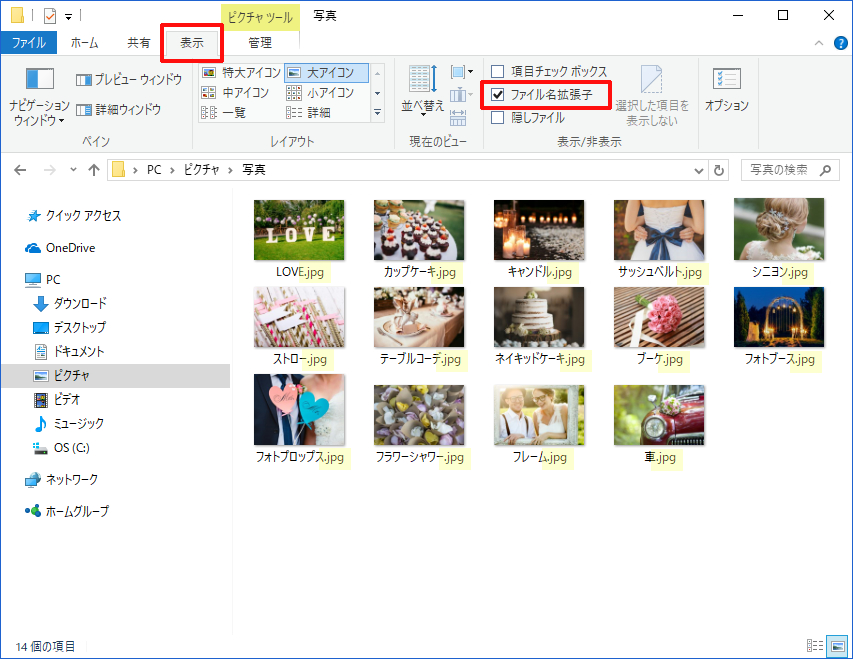
Task: Collapse the ribbon with the chevron
Action: (x=819, y=43)
